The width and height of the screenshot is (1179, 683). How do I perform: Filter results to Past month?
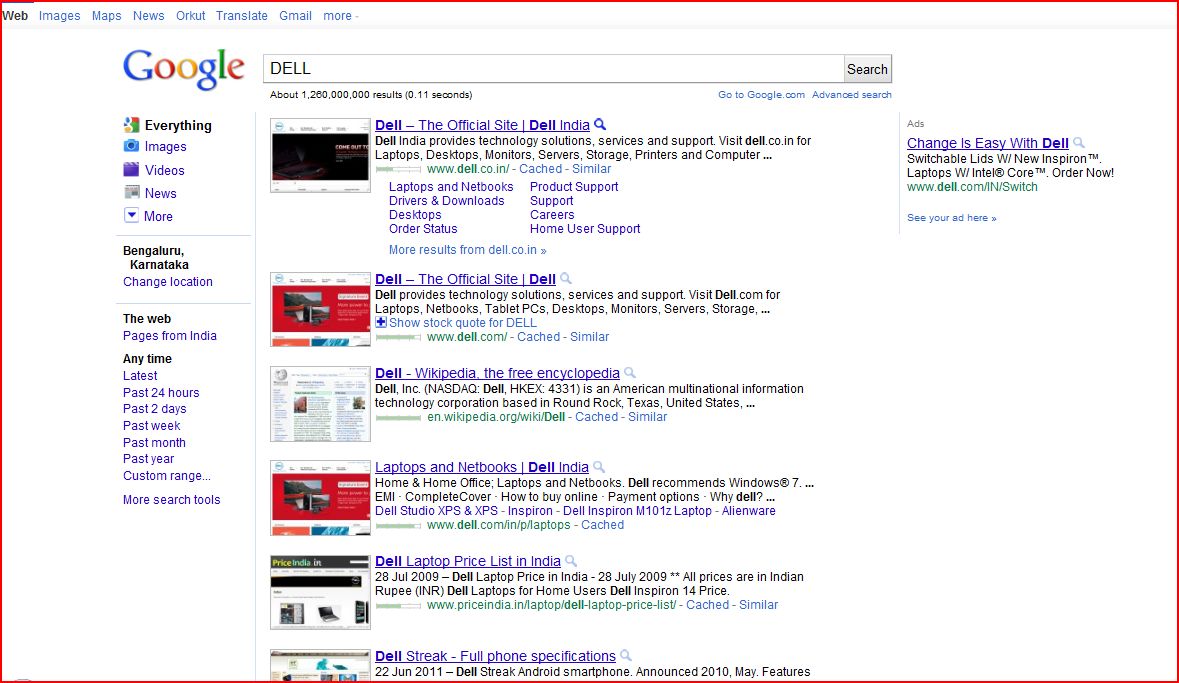pyautogui.click(x=154, y=442)
